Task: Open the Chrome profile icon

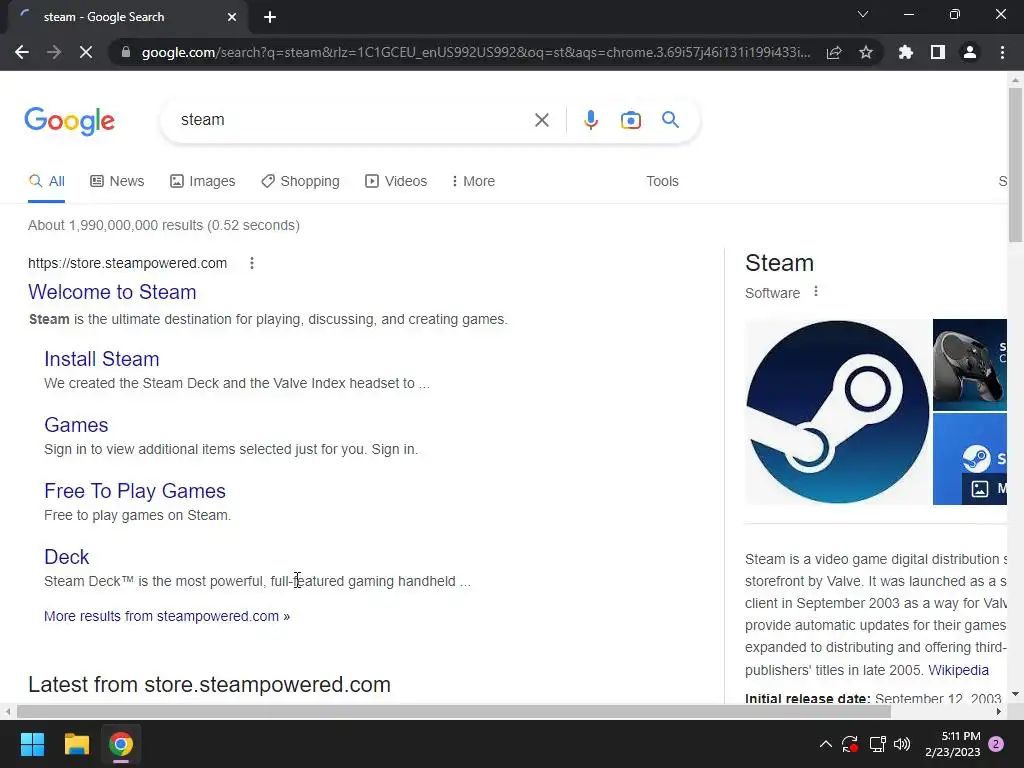Action: pos(970,52)
